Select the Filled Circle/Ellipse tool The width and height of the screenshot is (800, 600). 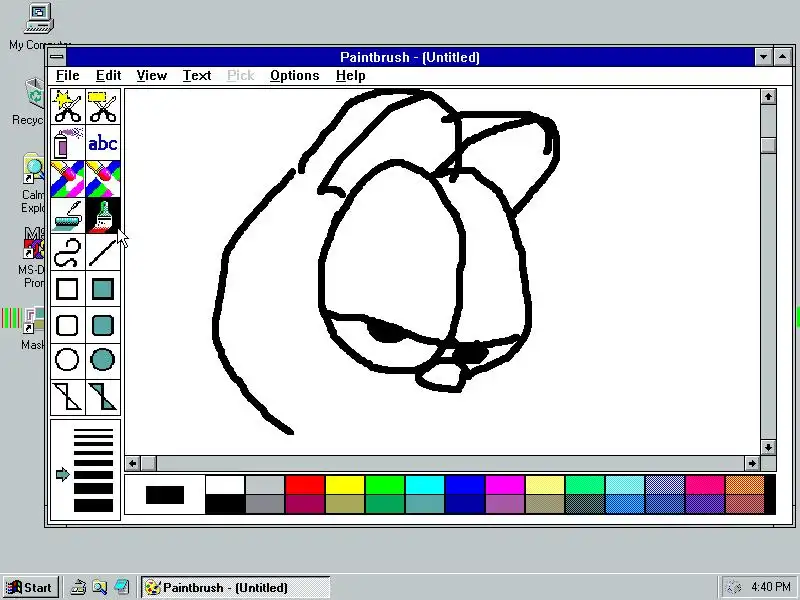coord(103,360)
